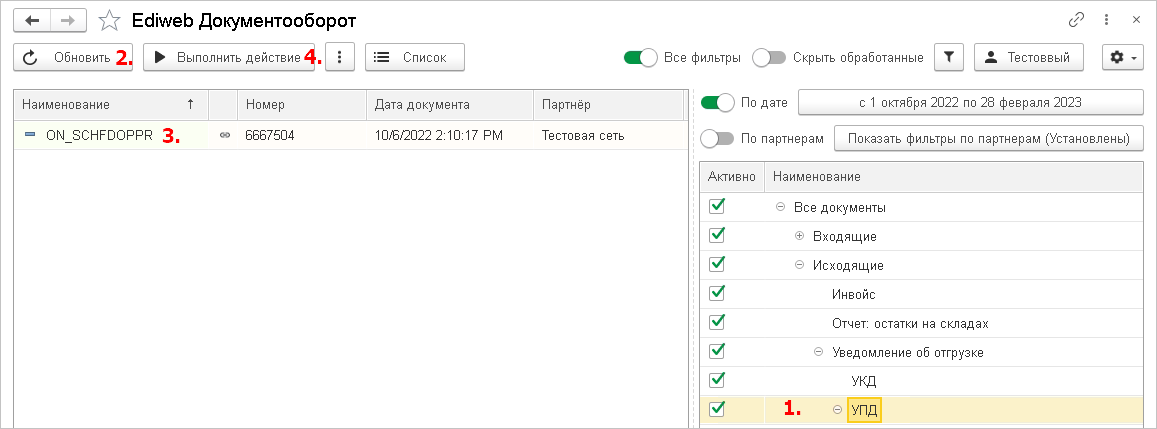This screenshot has width=1157, height=429.
Task: Open the gear settings dropdown
Action: (x=1122, y=57)
